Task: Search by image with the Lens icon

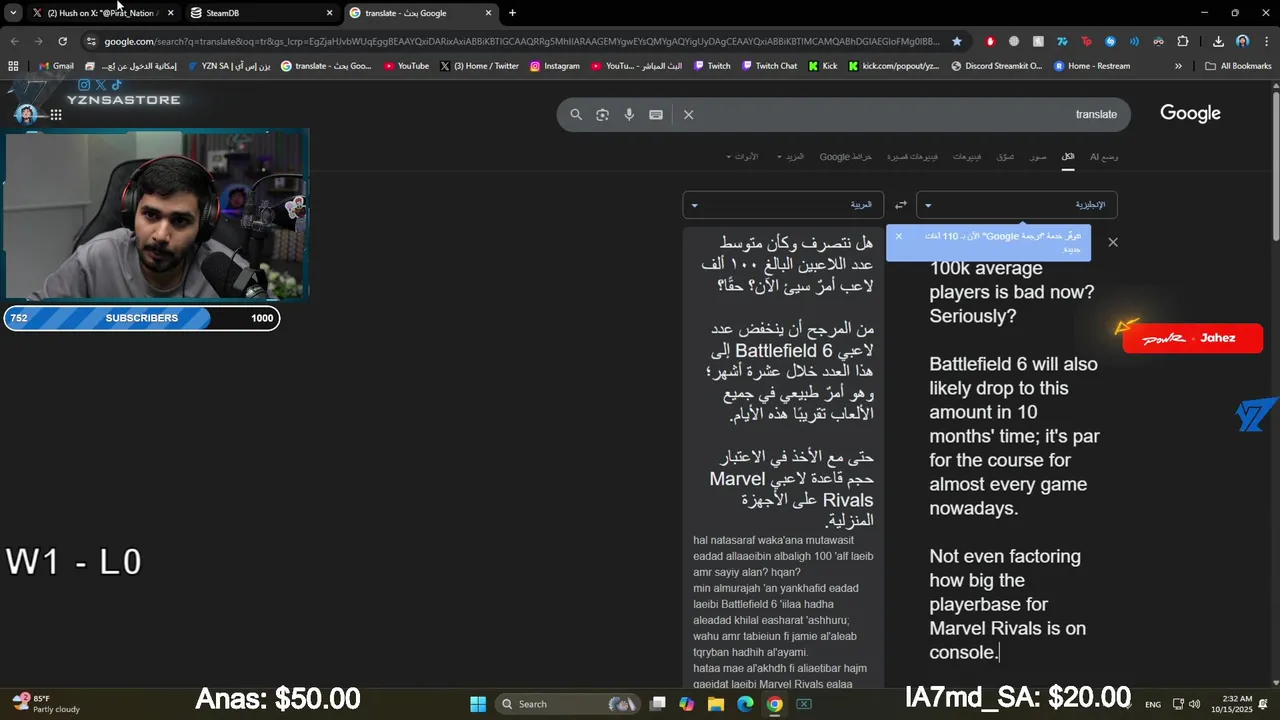Action: tap(602, 114)
